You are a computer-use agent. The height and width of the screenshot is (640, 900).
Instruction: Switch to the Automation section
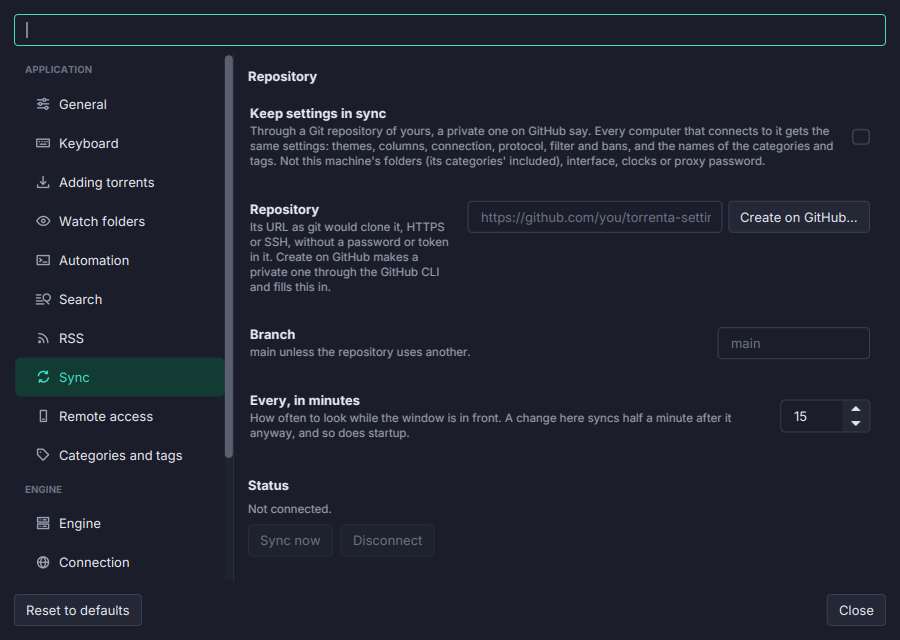(x=119, y=260)
